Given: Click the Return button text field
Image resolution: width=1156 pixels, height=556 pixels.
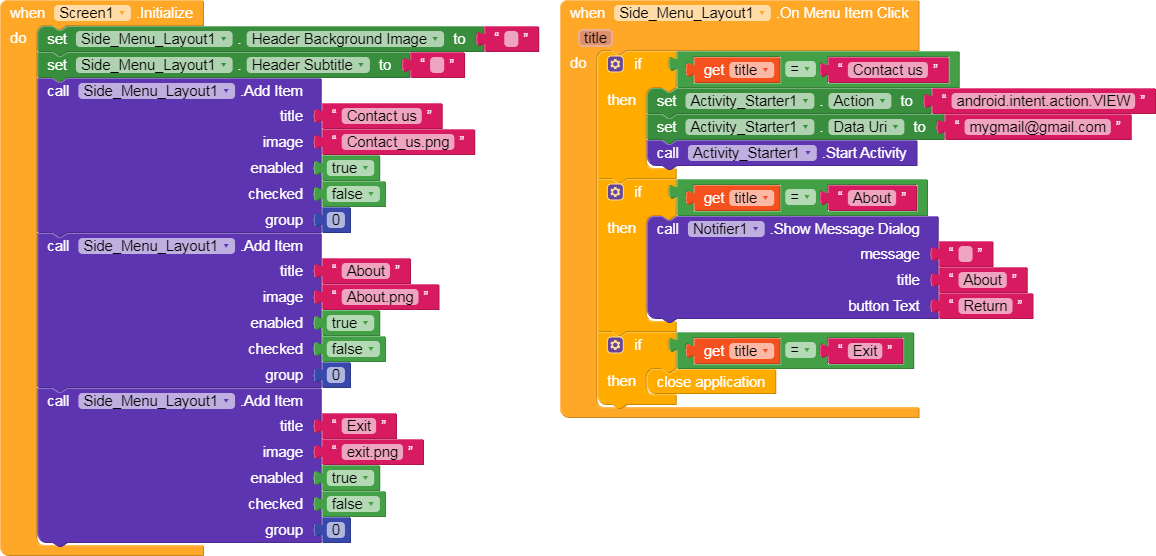Looking at the screenshot, I should tap(985, 306).
